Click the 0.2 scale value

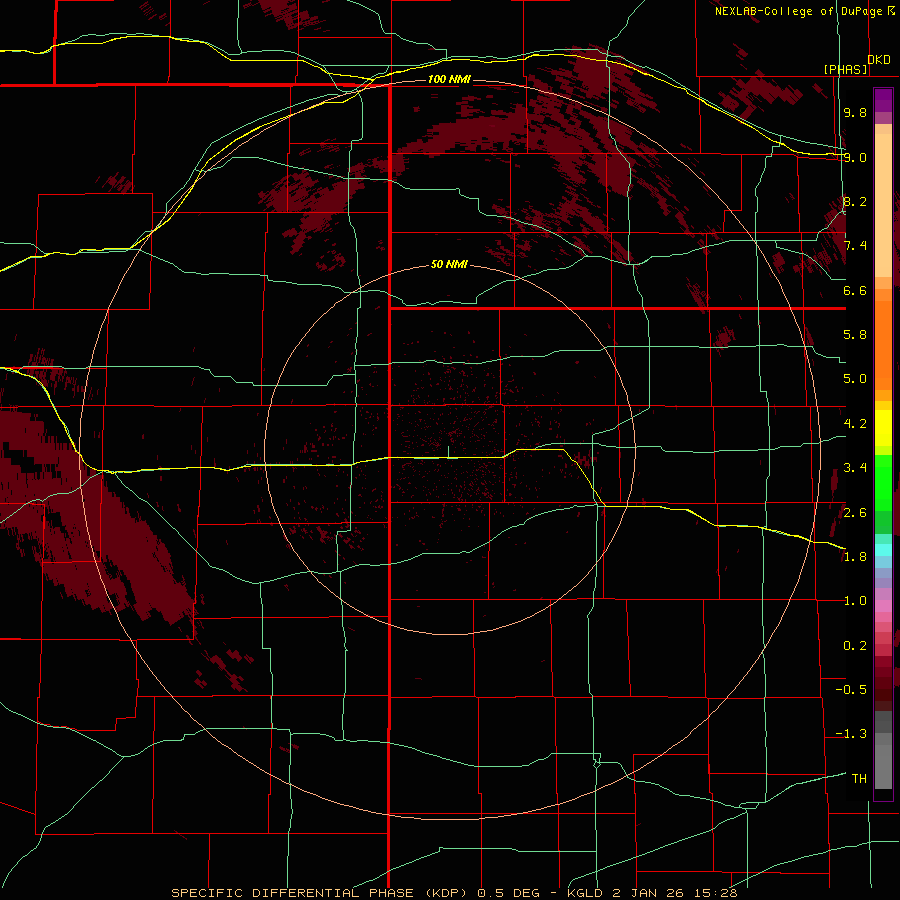tap(855, 646)
